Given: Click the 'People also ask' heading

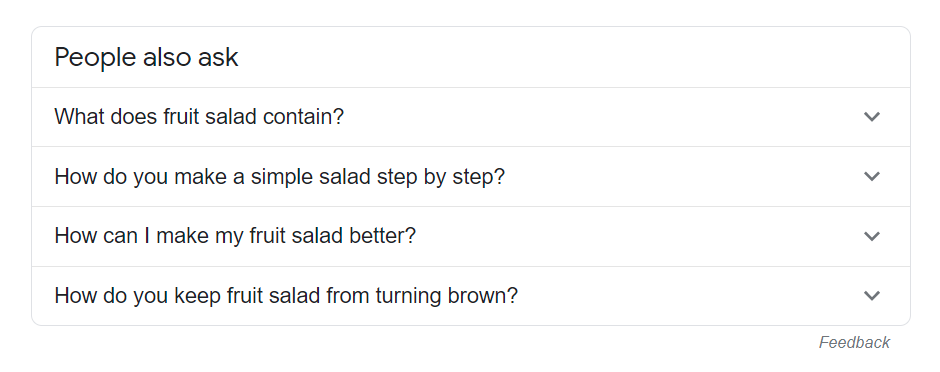Looking at the screenshot, I should (146, 58).
